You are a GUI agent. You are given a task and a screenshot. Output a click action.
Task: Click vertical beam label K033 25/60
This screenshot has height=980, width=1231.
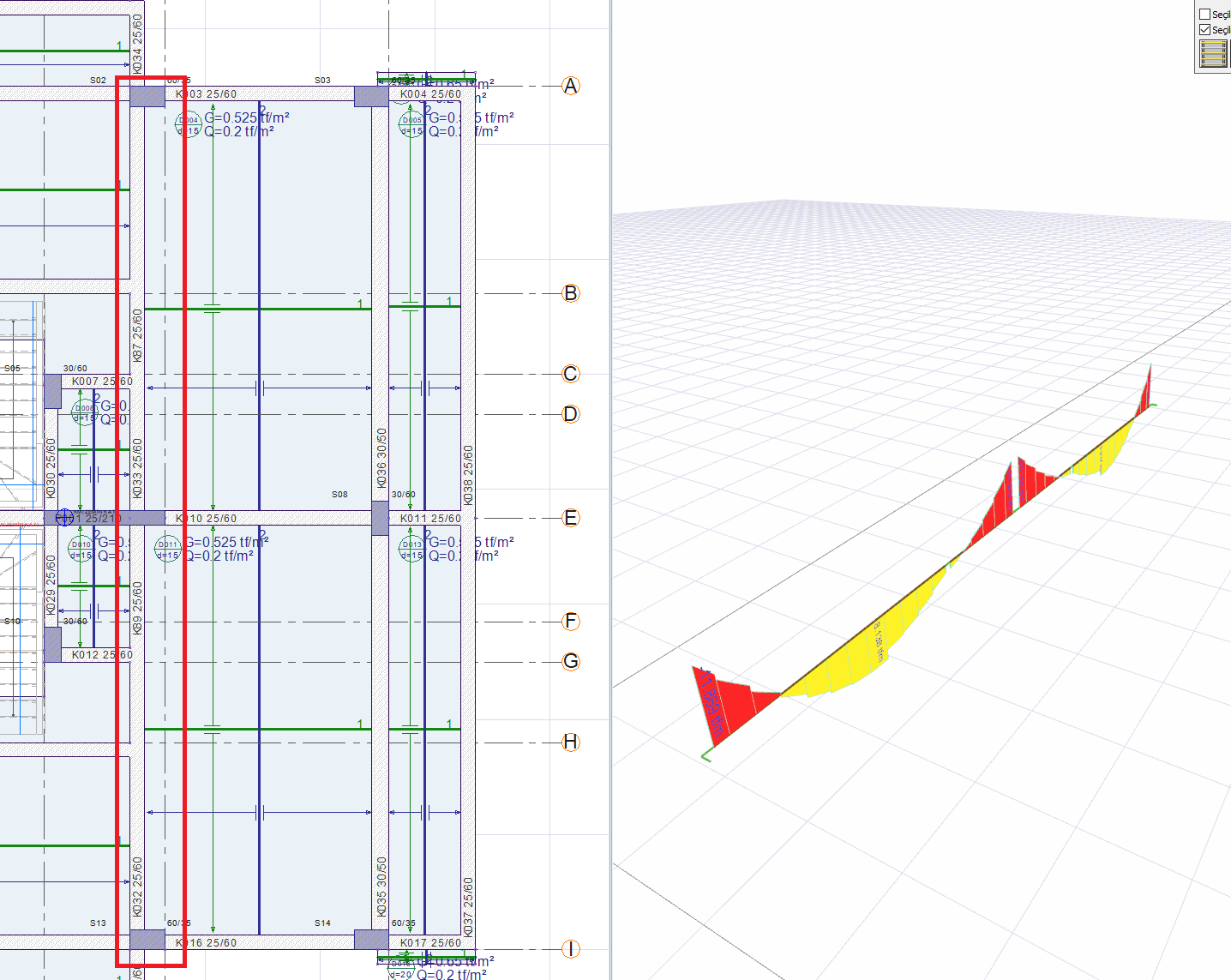click(x=137, y=469)
